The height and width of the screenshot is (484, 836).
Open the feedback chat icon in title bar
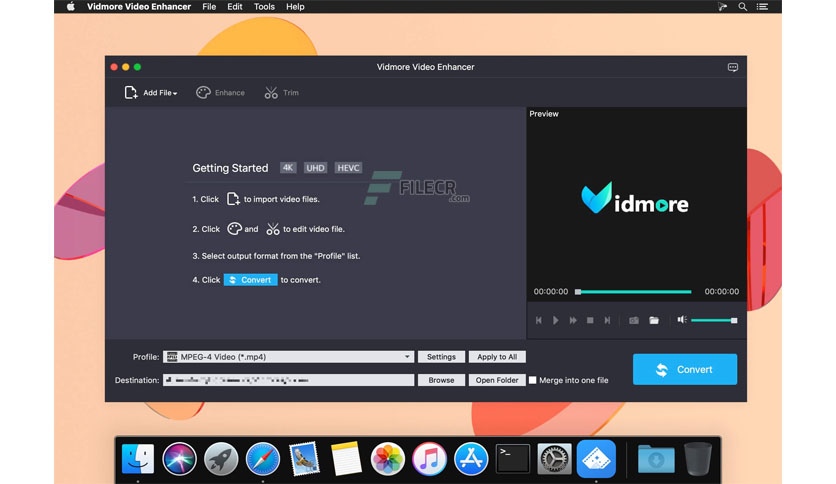click(733, 67)
